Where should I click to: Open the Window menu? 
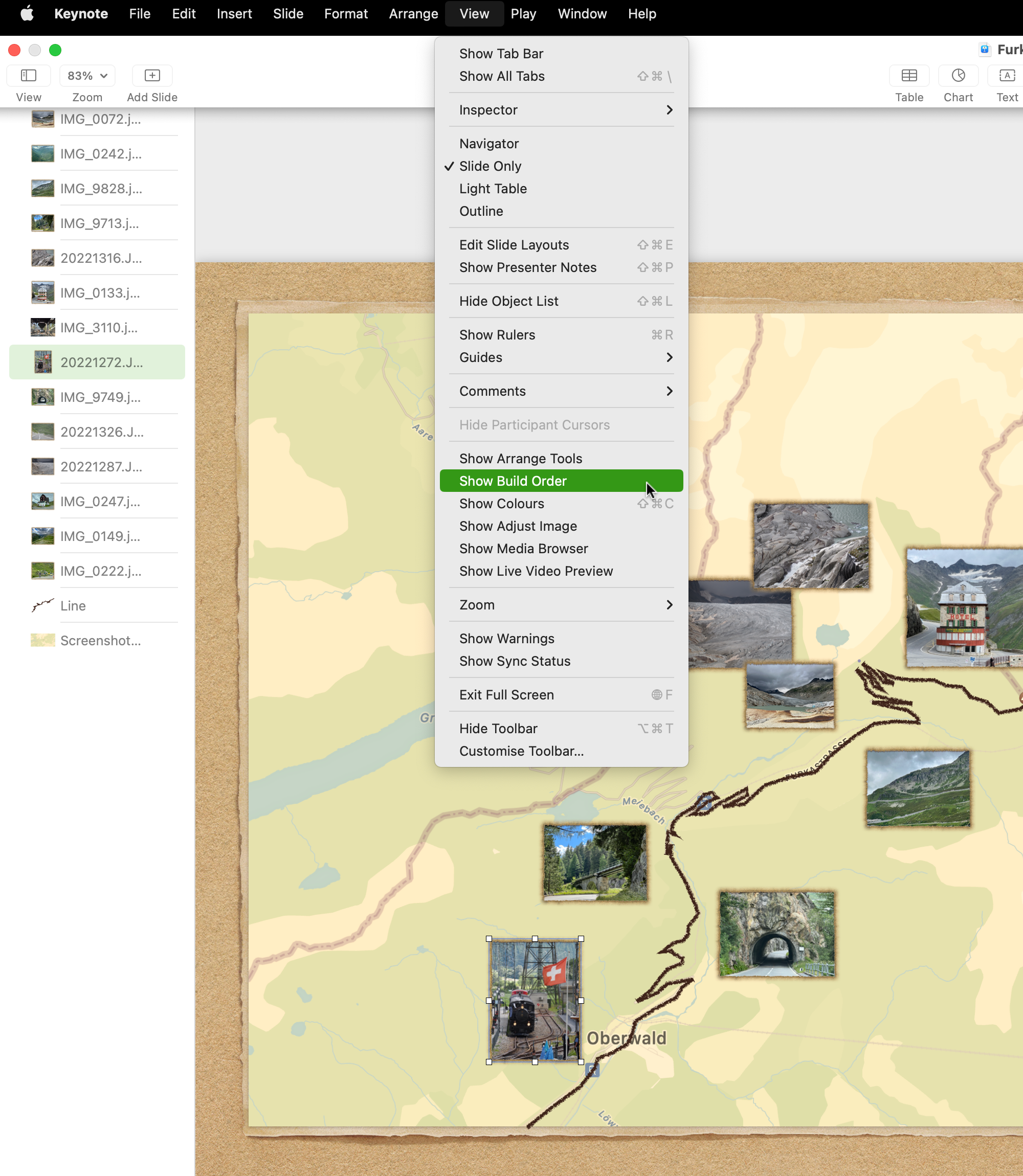point(582,14)
